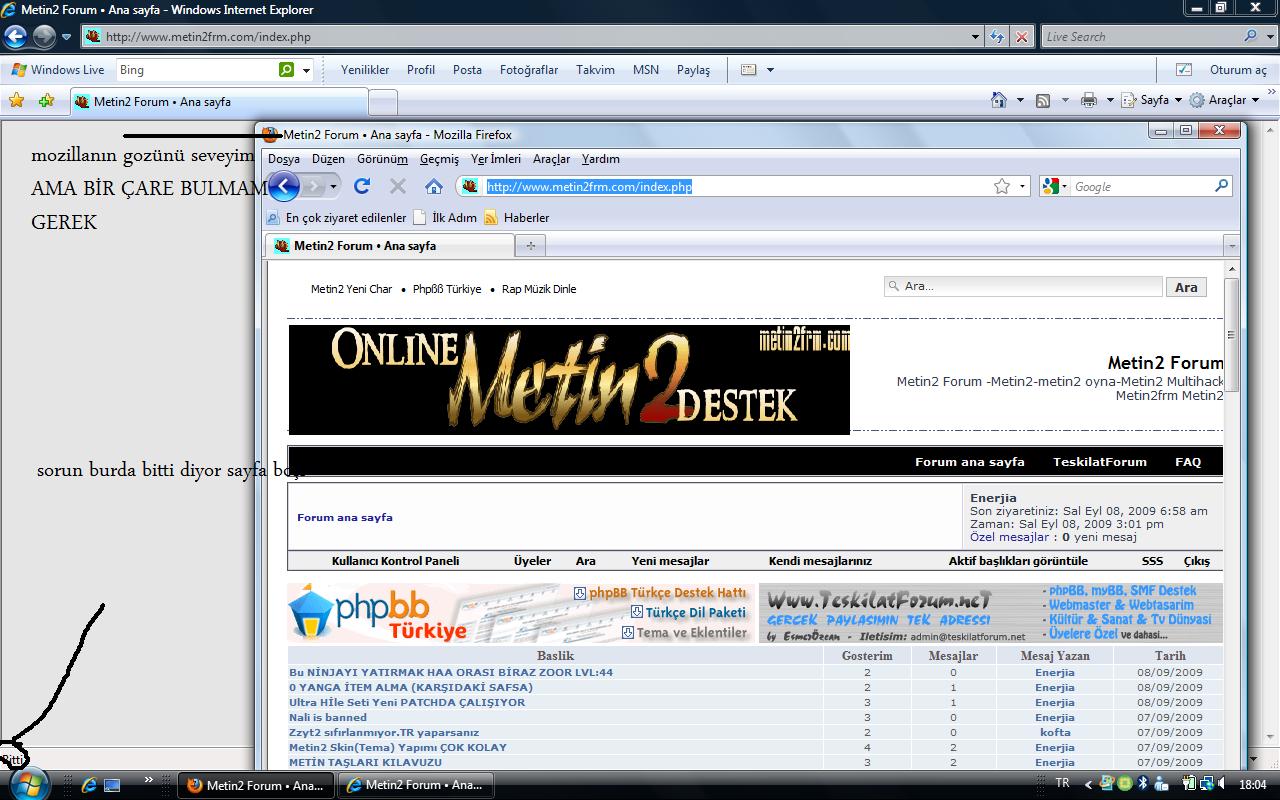Open the Görünüm menu in Firefox
Viewport: 1280px width, 800px height.
pos(382,159)
